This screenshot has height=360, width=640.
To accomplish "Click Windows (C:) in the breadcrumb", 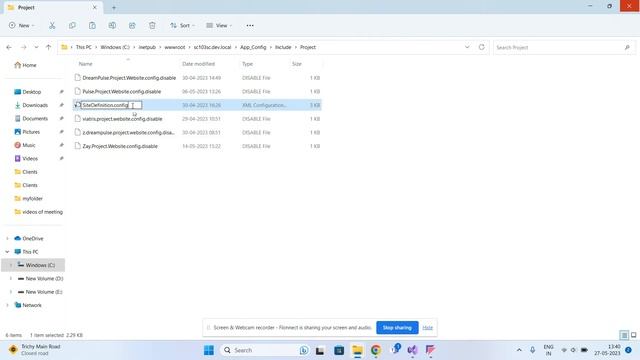I will coord(115,47).
